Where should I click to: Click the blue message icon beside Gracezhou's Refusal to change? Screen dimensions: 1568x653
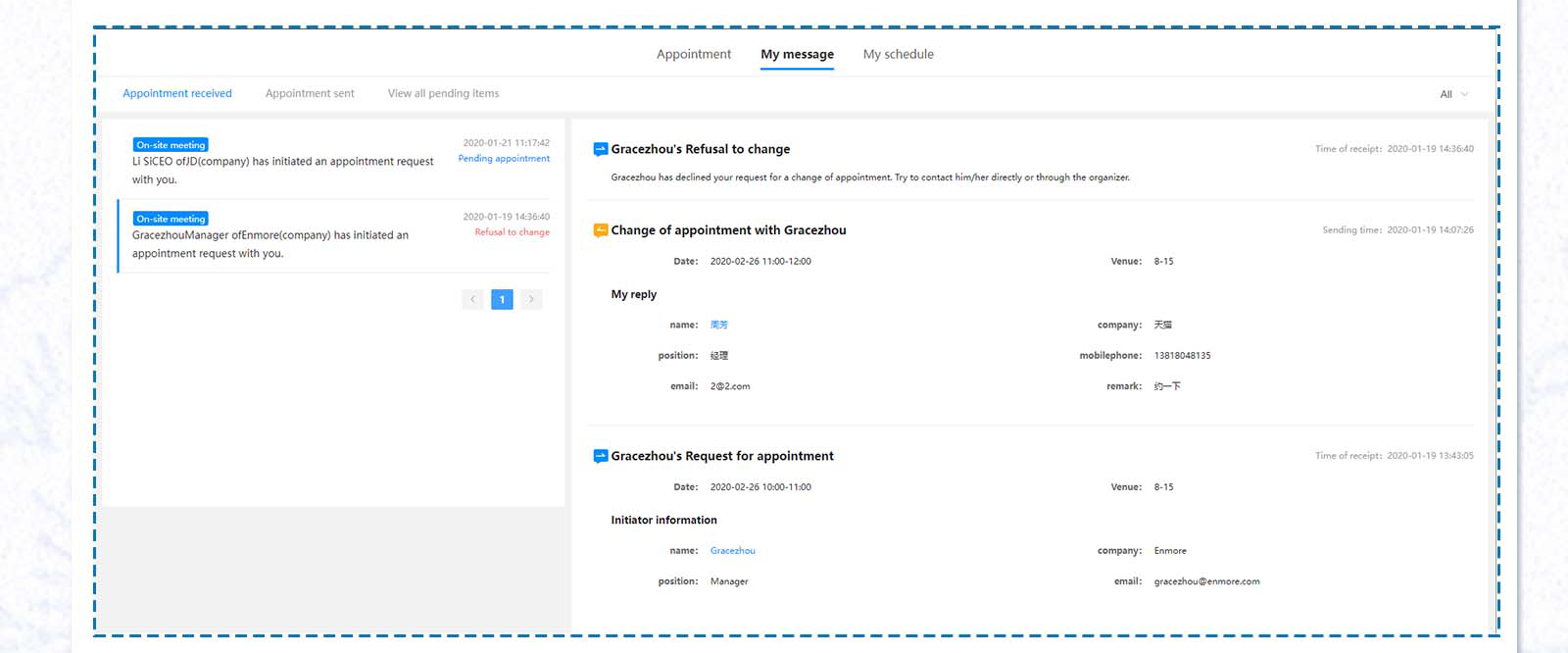click(x=601, y=149)
